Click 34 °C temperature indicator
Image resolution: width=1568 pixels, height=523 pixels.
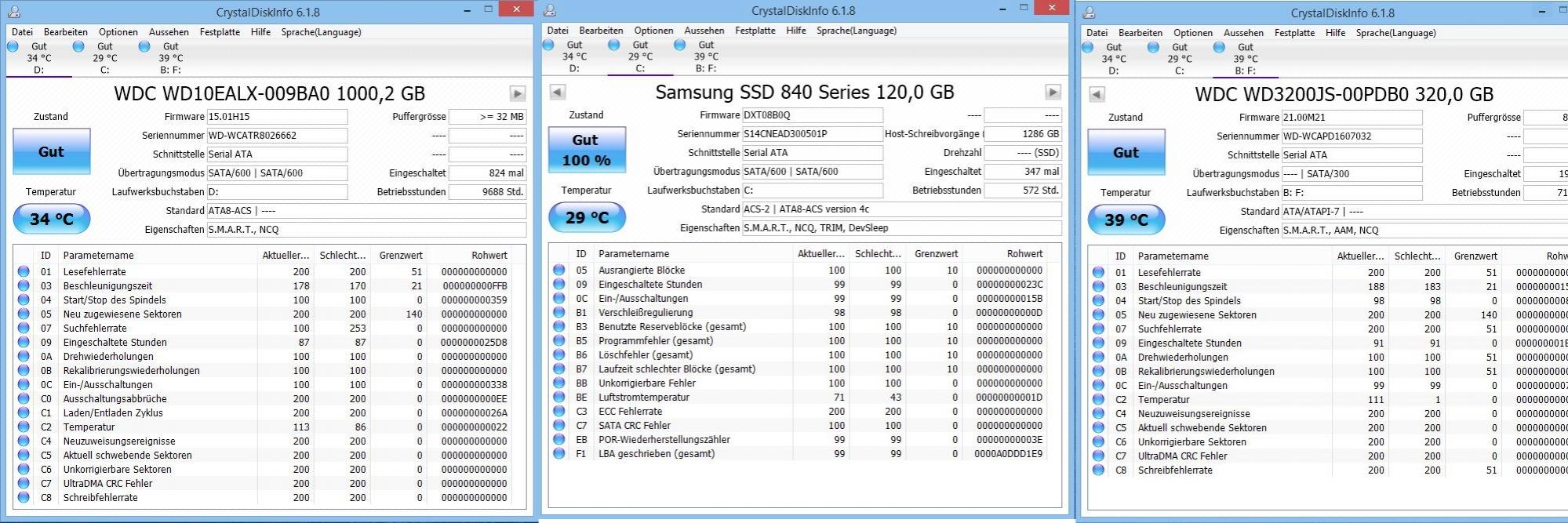(52, 220)
